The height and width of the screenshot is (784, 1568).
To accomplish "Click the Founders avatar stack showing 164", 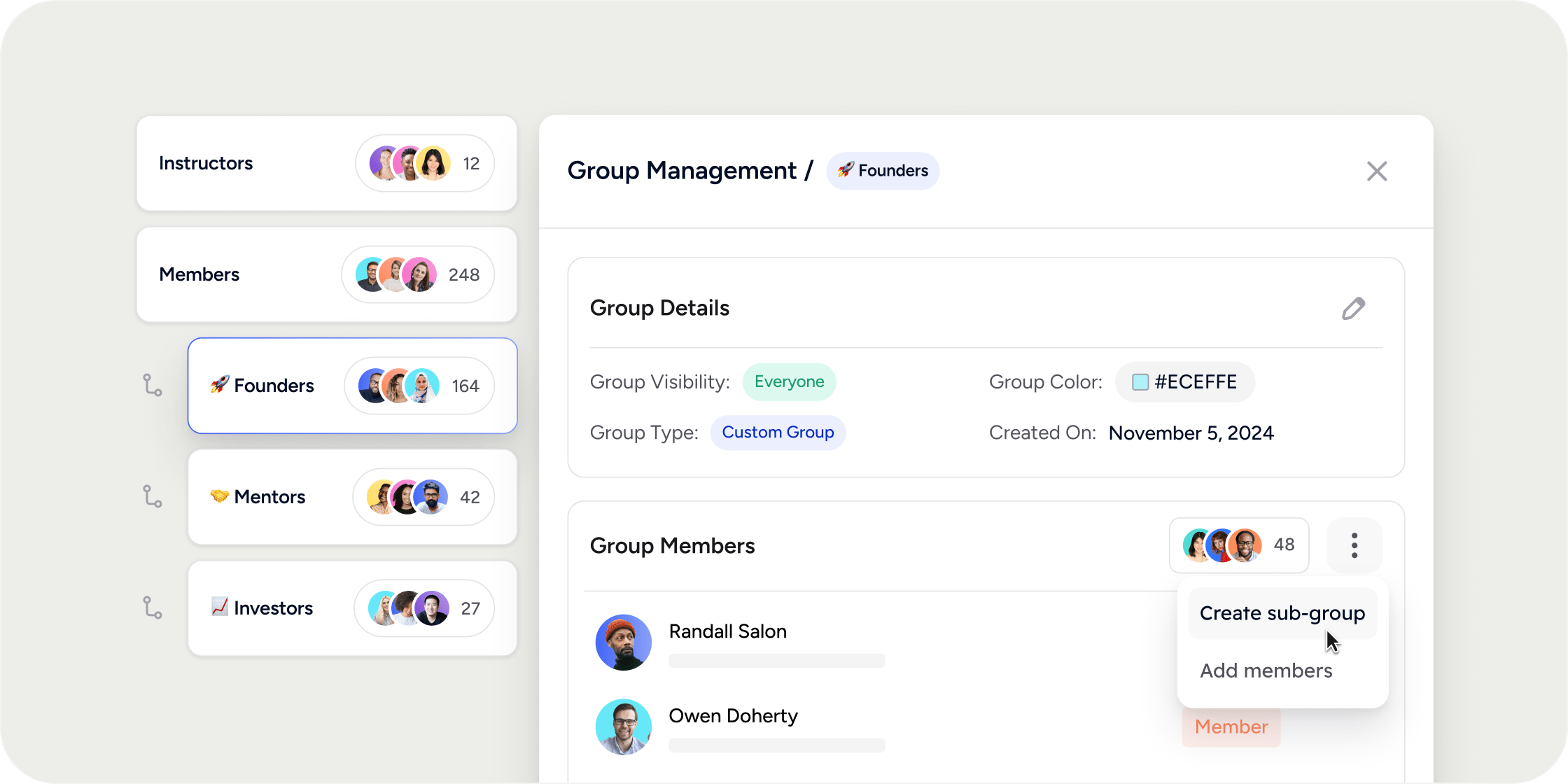I will coord(419,386).
